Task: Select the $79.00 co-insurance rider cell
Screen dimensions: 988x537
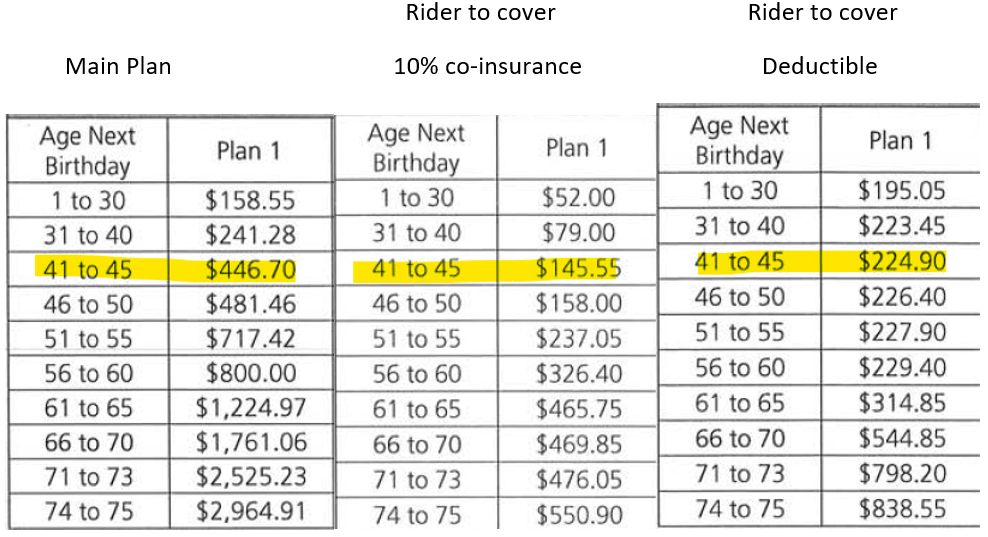Action: pos(578,233)
